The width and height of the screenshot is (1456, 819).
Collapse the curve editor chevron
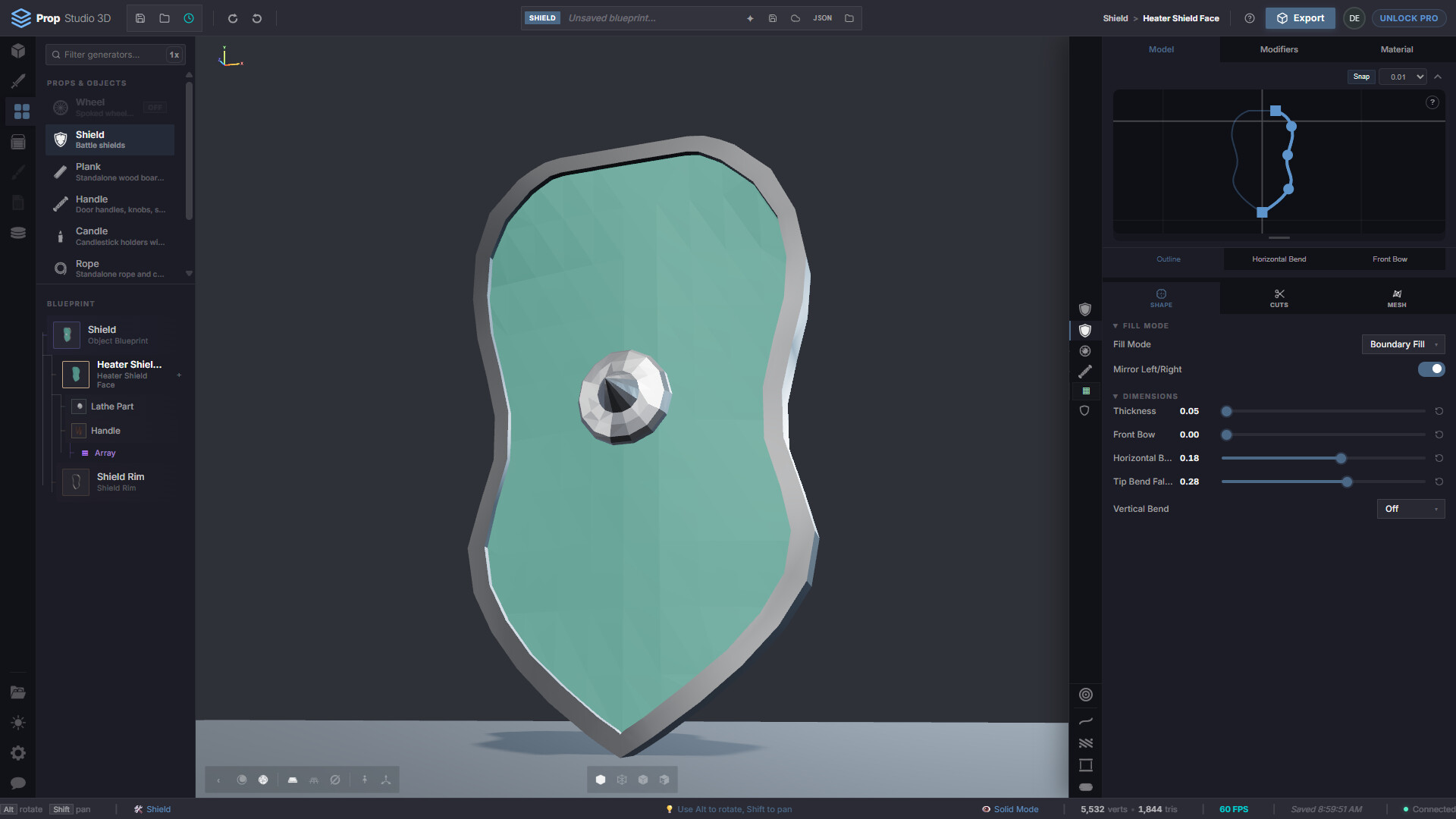[1439, 77]
